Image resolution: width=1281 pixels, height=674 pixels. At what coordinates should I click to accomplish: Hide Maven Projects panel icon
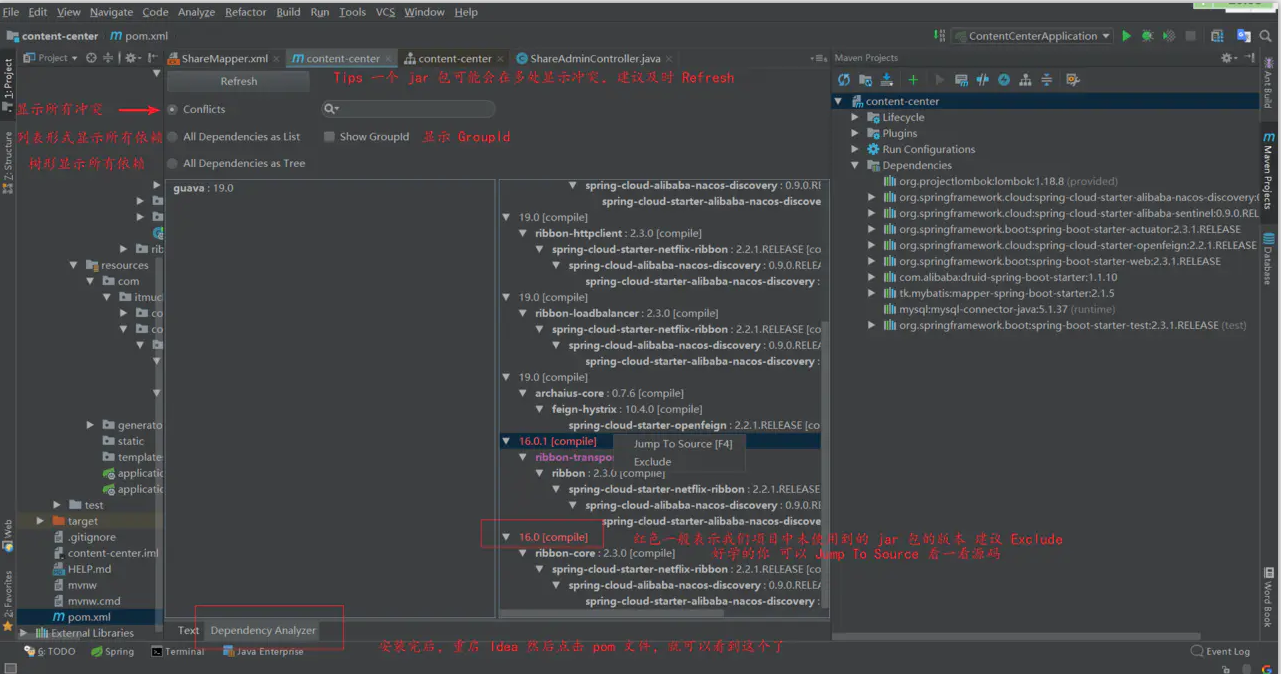[1250, 58]
